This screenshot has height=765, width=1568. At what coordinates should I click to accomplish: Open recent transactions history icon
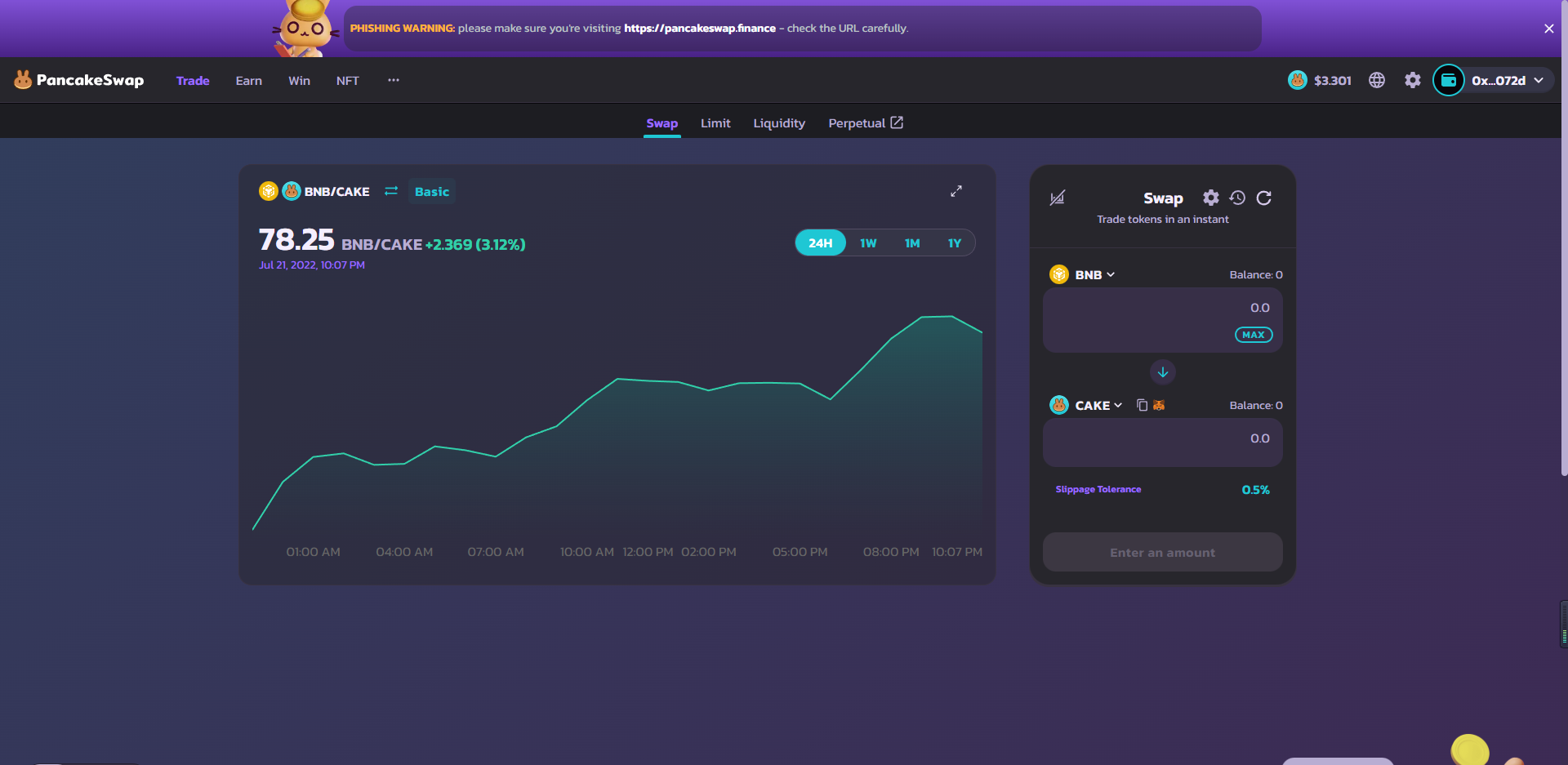(x=1237, y=198)
